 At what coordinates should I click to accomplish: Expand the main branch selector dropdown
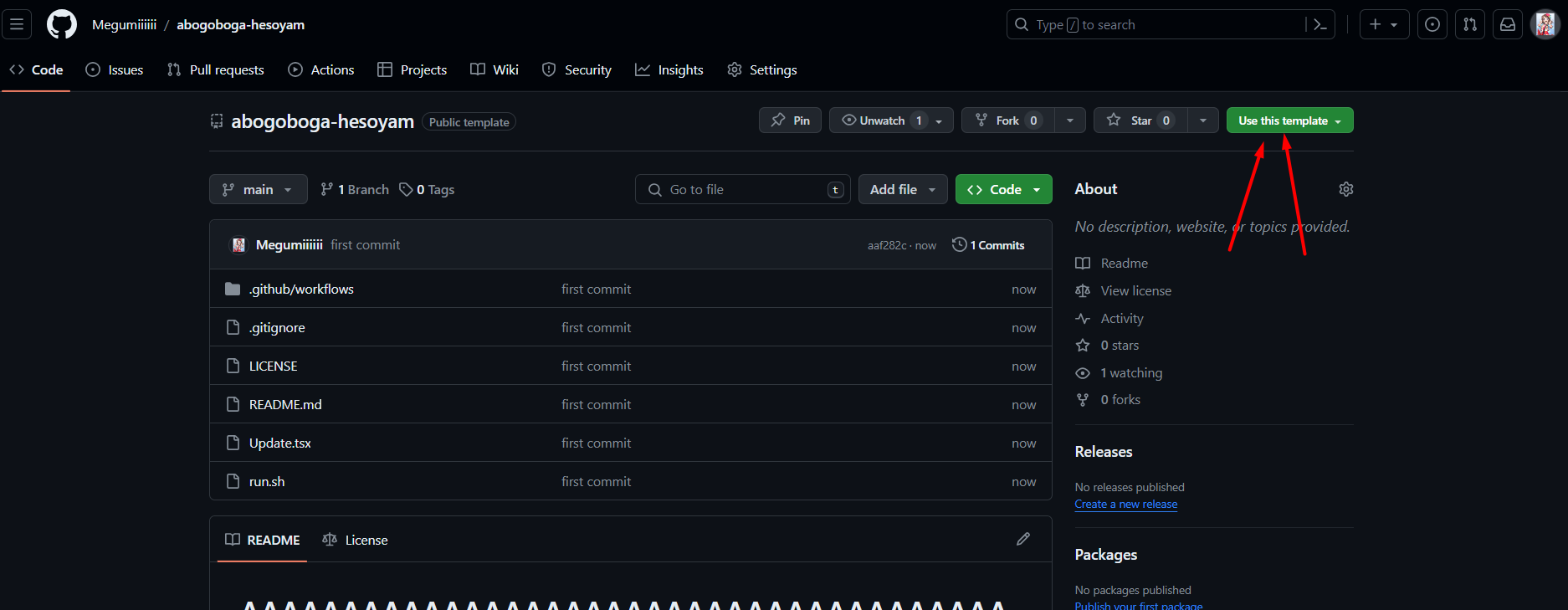258,190
